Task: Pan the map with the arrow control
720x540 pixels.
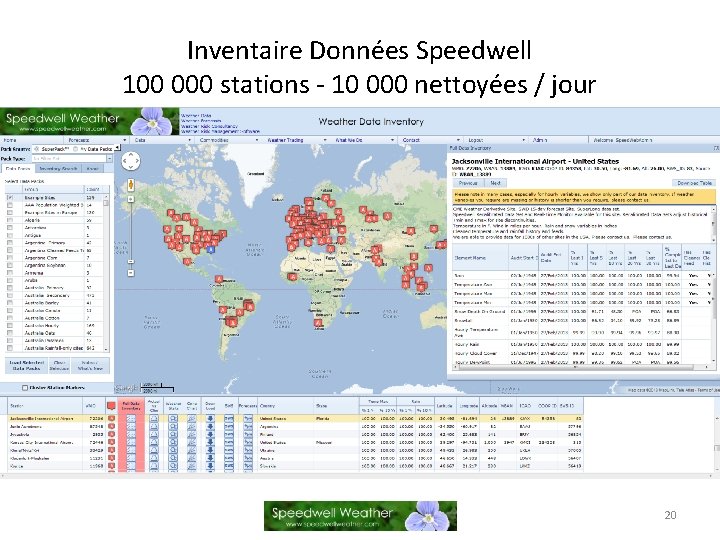Action: click(x=131, y=161)
